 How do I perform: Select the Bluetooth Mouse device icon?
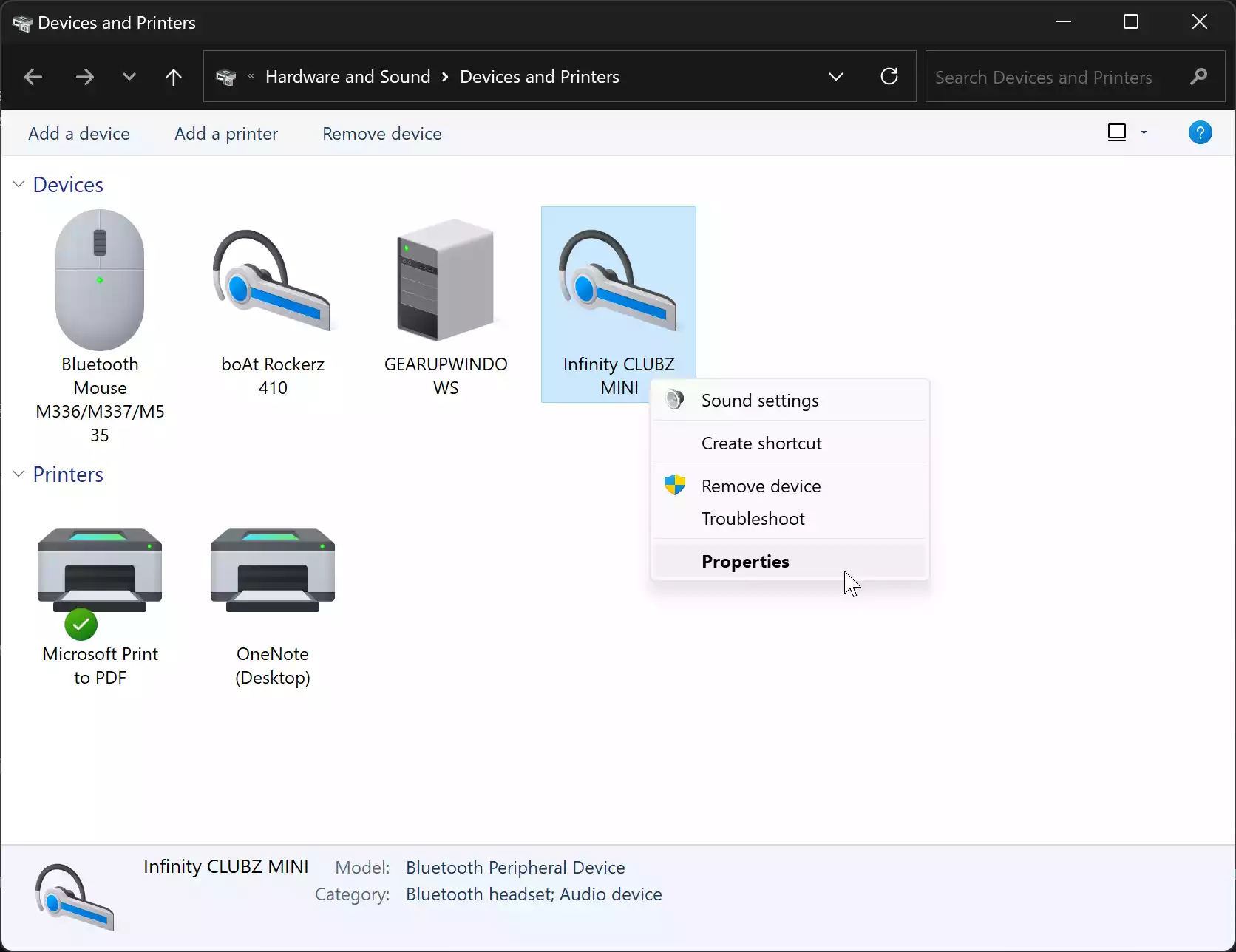[x=100, y=279]
